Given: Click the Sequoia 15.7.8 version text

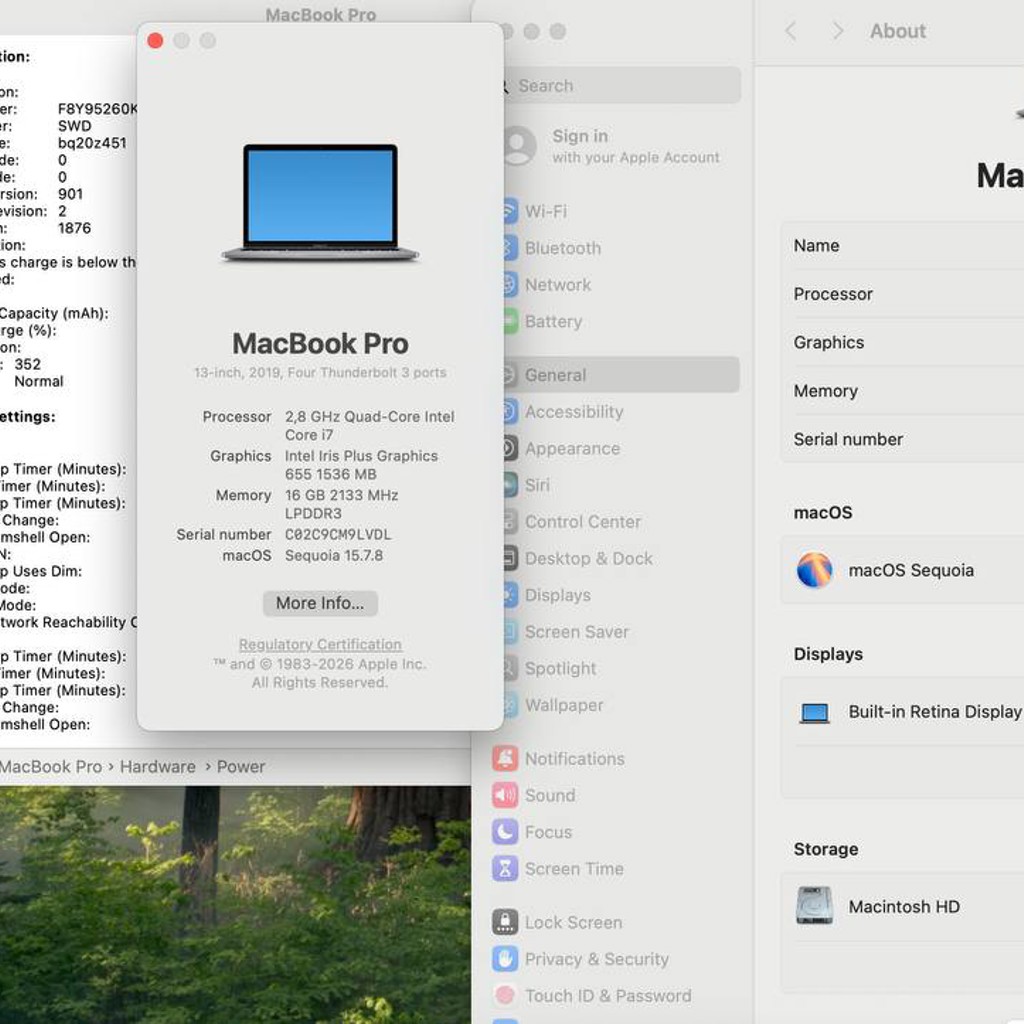Looking at the screenshot, I should click(334, 556).
